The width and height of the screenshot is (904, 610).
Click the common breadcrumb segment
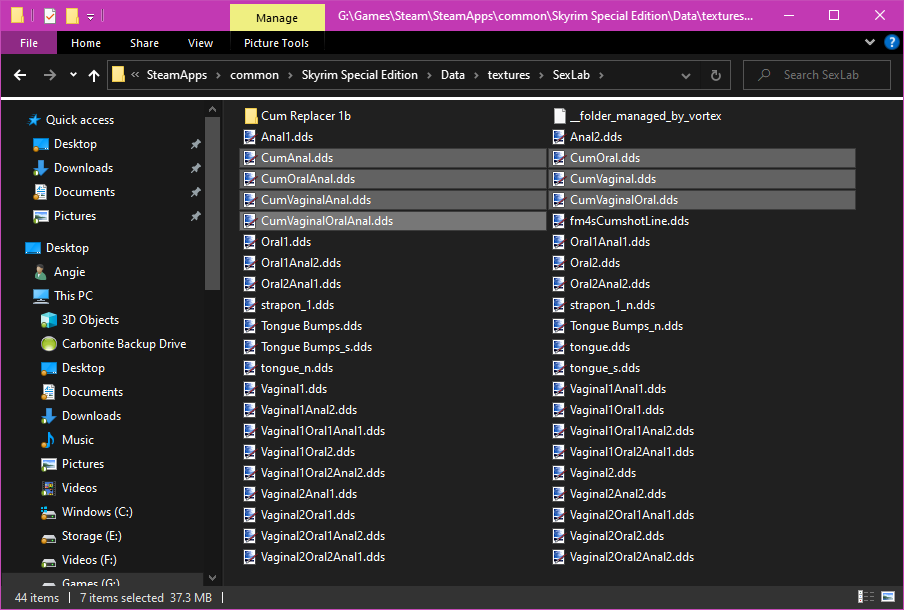[x=254, y=75]
